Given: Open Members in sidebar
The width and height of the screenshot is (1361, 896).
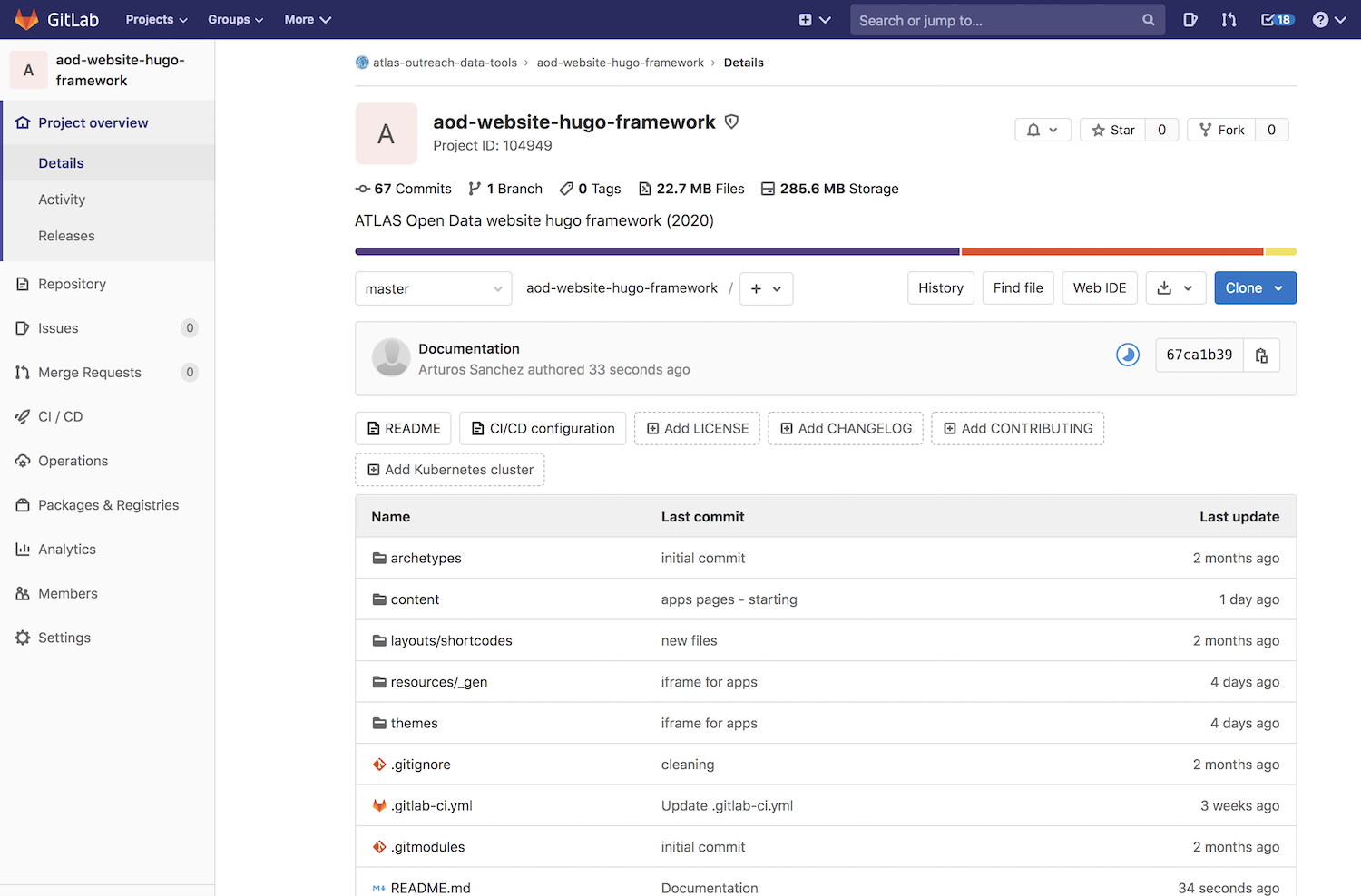Looking at the screenshot, I should click(108, 594).
